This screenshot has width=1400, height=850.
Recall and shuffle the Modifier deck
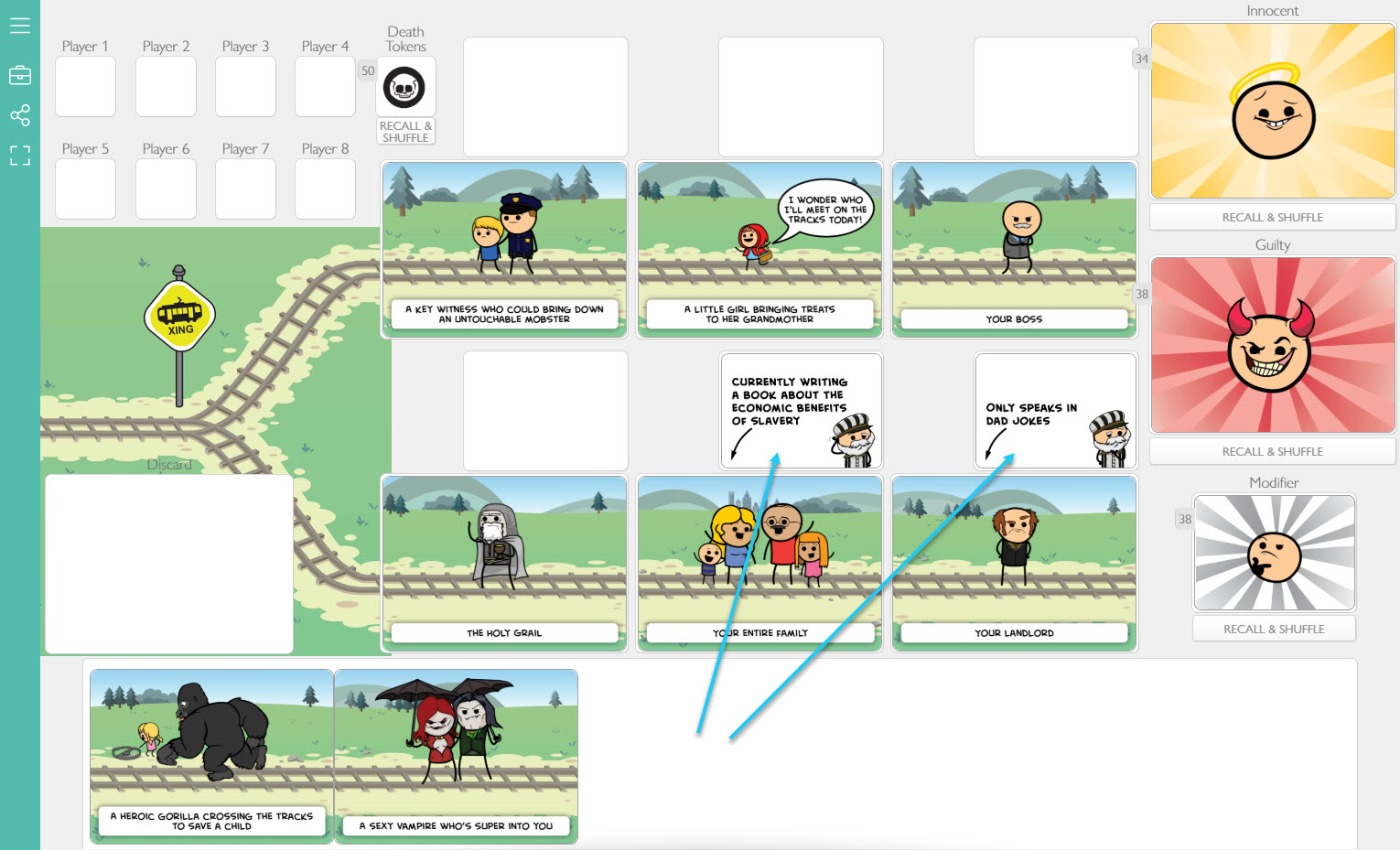tap(1274, 629)
